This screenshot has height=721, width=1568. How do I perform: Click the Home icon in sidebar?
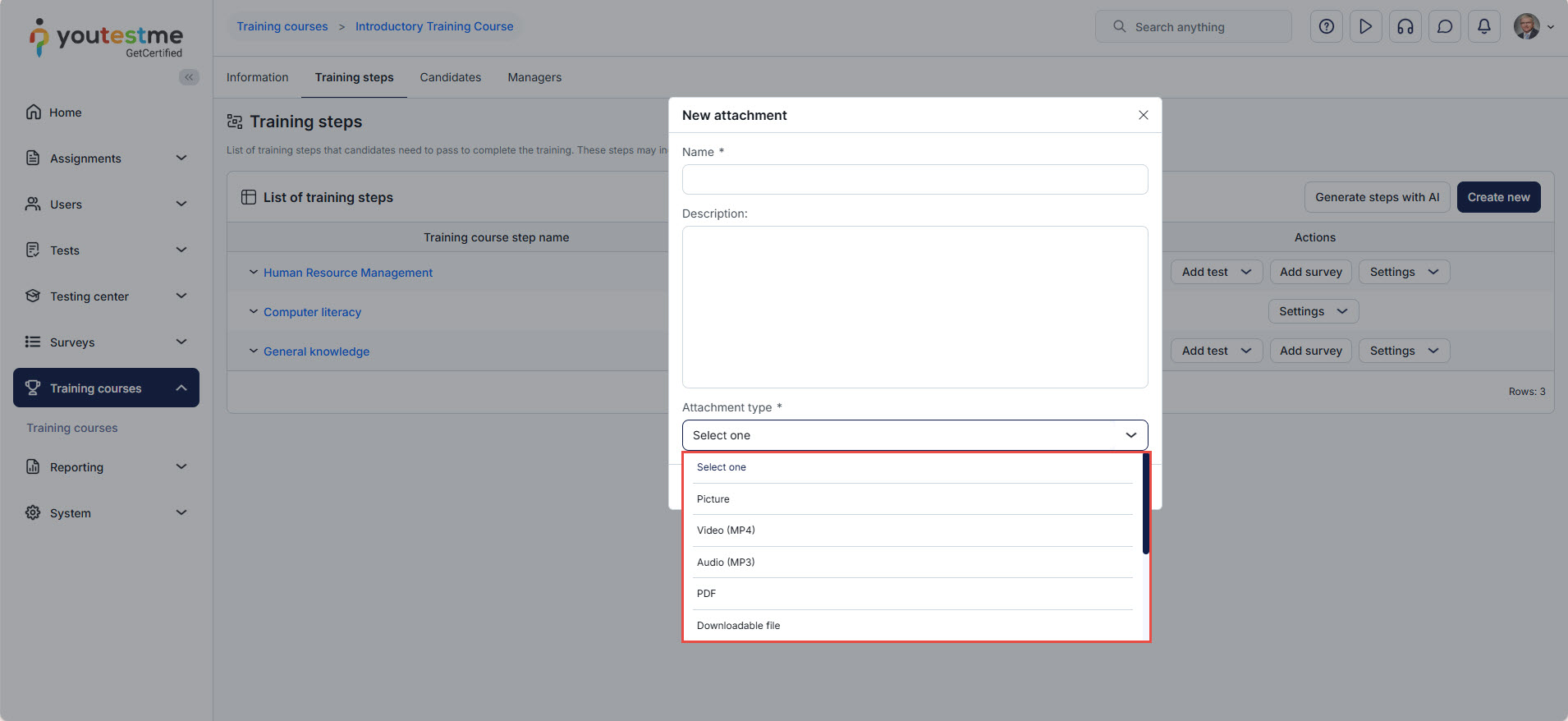34,113
